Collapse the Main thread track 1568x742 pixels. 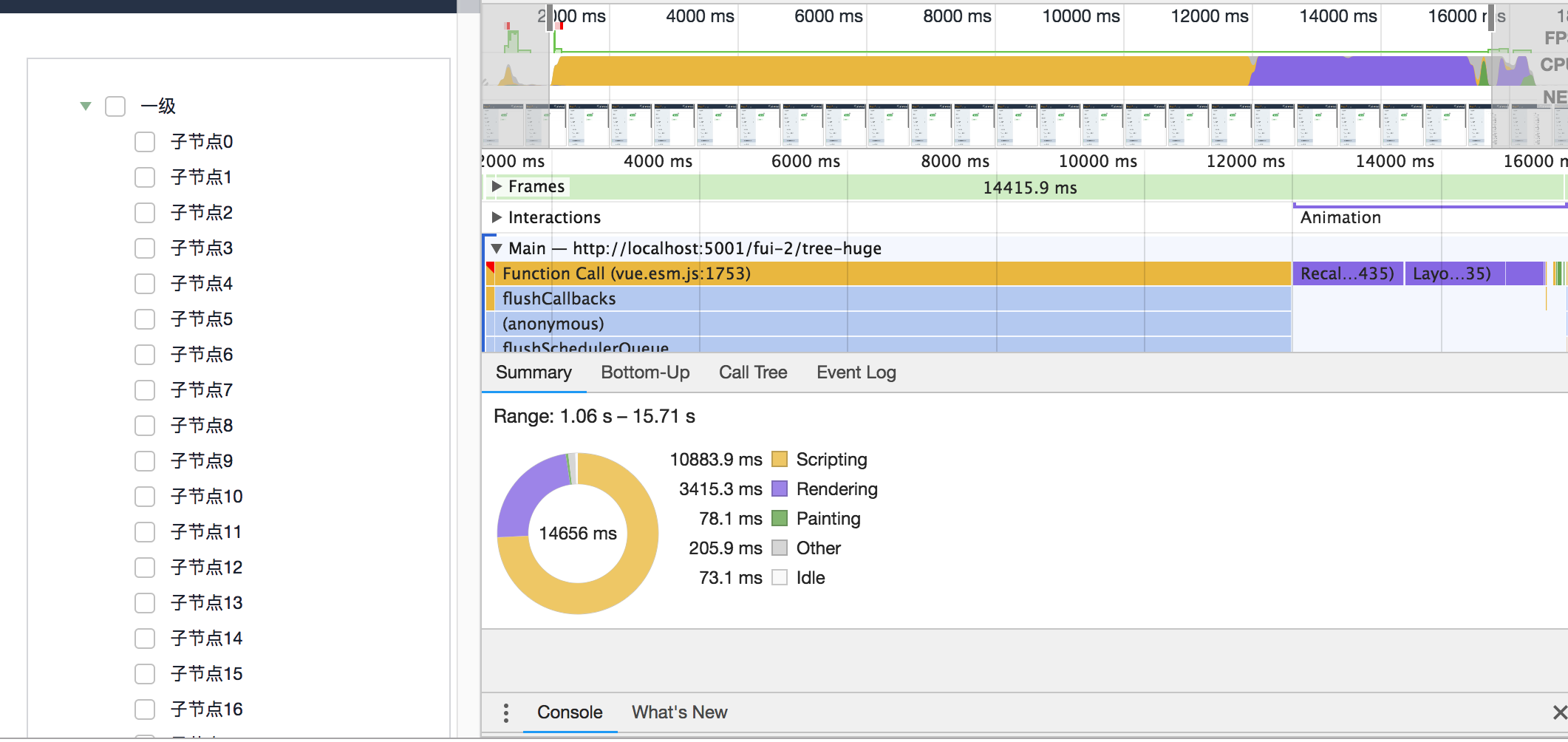(x=497, y=249)
